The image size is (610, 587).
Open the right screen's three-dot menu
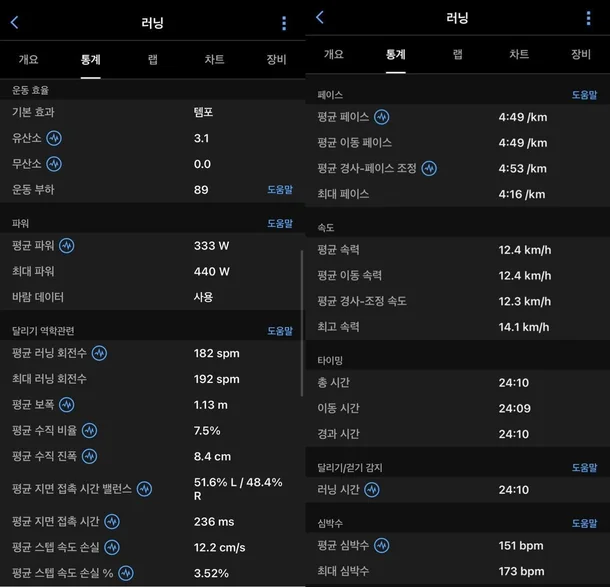(589, 18)
